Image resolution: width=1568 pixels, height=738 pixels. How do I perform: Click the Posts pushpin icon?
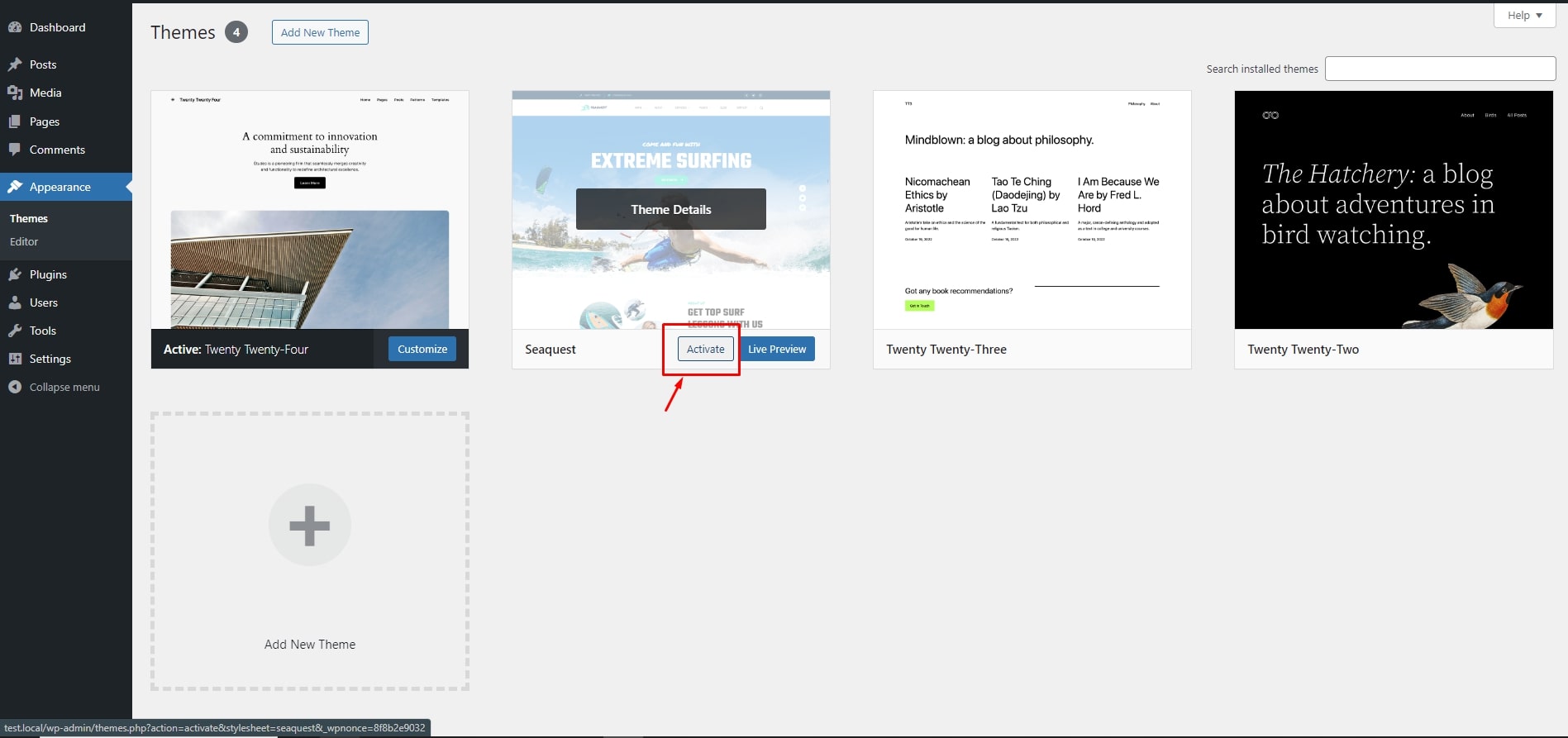15,64
